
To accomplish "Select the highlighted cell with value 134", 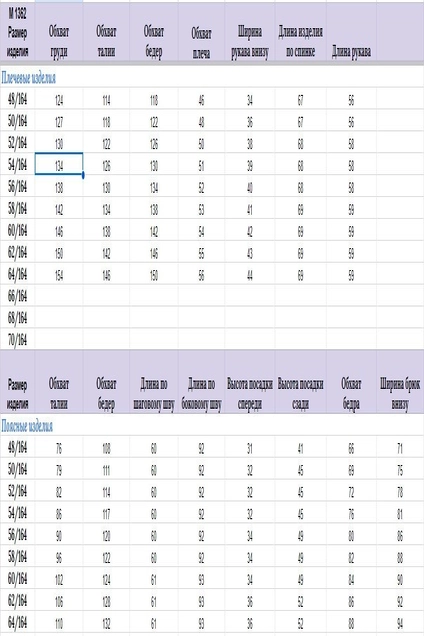I will [x=59, y=164].
